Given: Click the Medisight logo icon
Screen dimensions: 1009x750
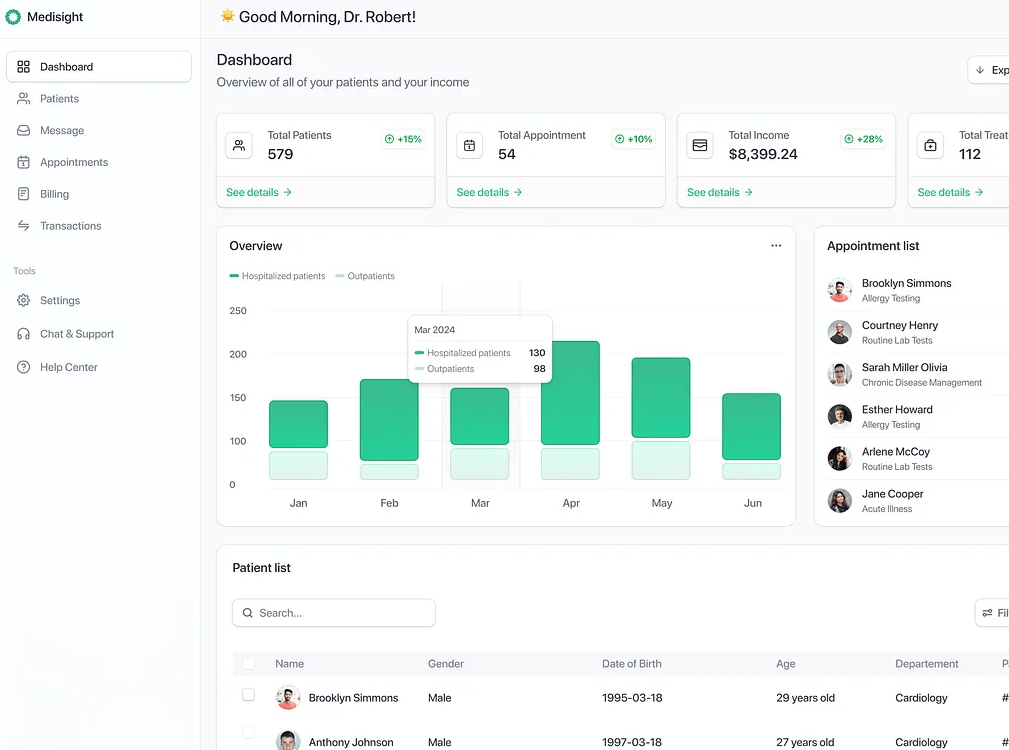Looking at the screenshot, I should pos(13,17).
